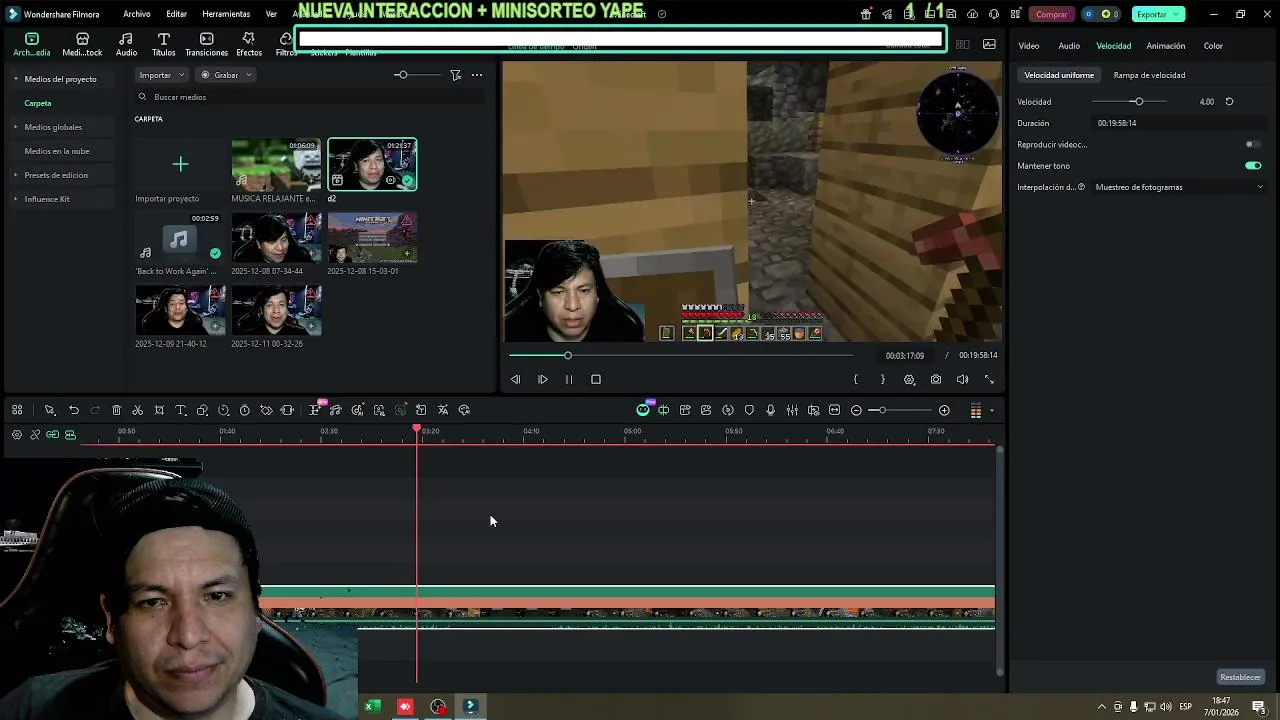Click the Buscar medios search field
This screenshot has height=720, width=1280.
pos(310,97)
